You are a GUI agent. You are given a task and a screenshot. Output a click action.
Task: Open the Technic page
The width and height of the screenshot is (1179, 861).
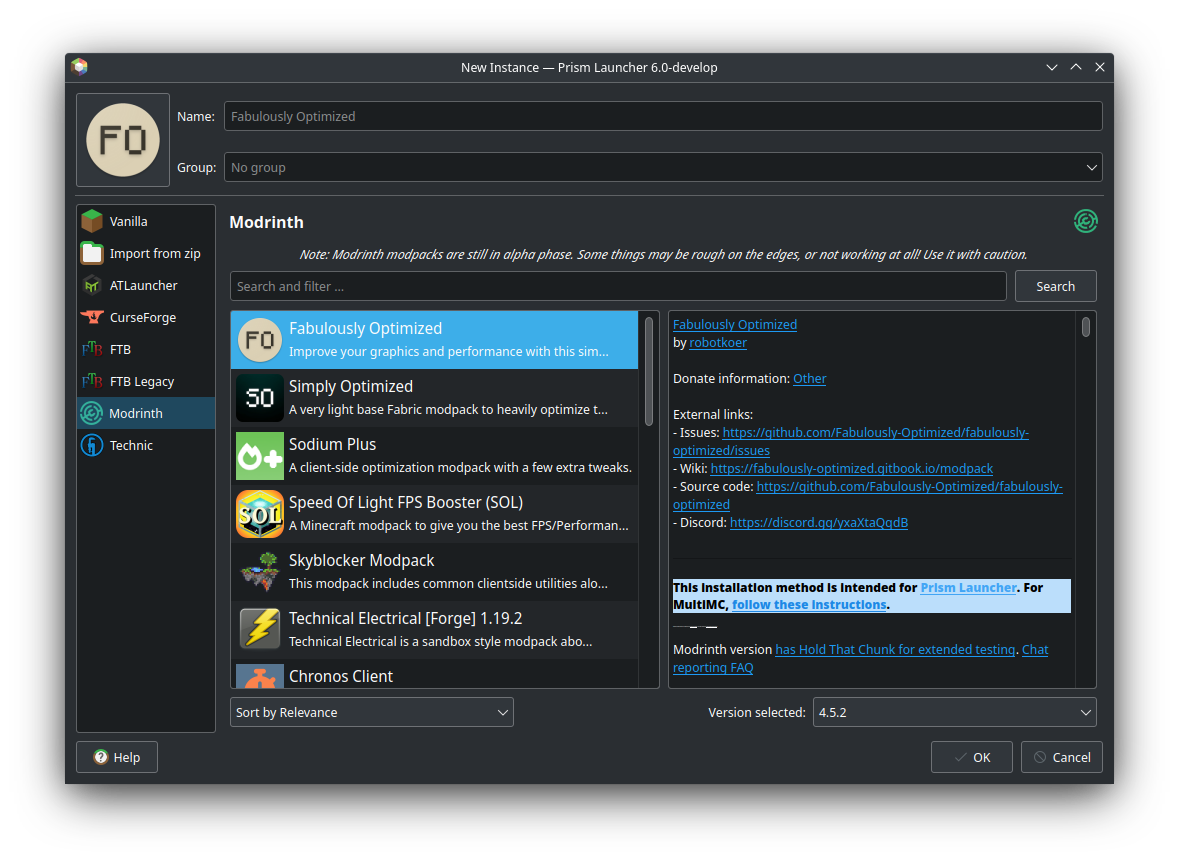(x=146, y=445)
